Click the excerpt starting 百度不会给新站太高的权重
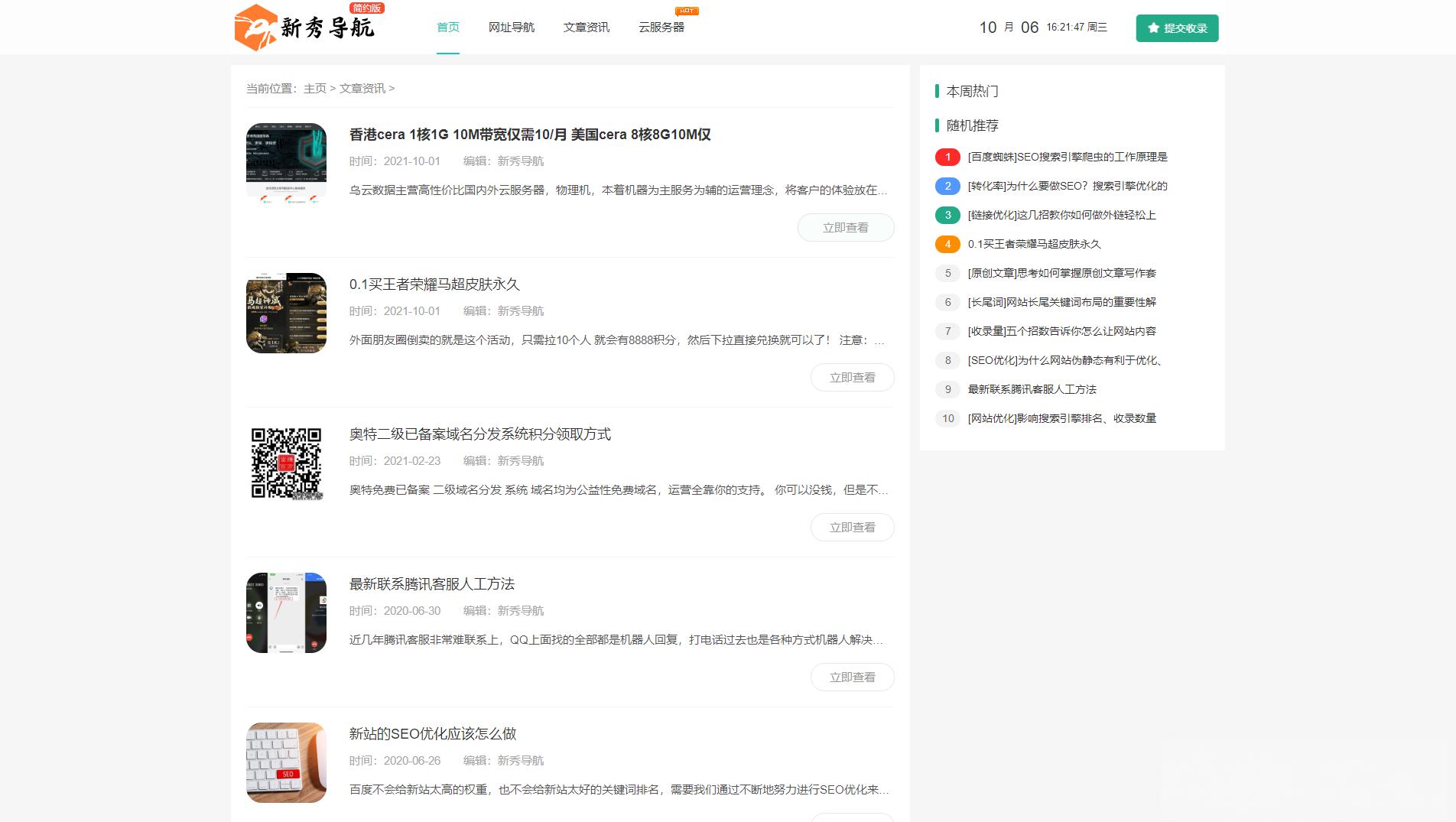1456x822 pixels. 619,790
